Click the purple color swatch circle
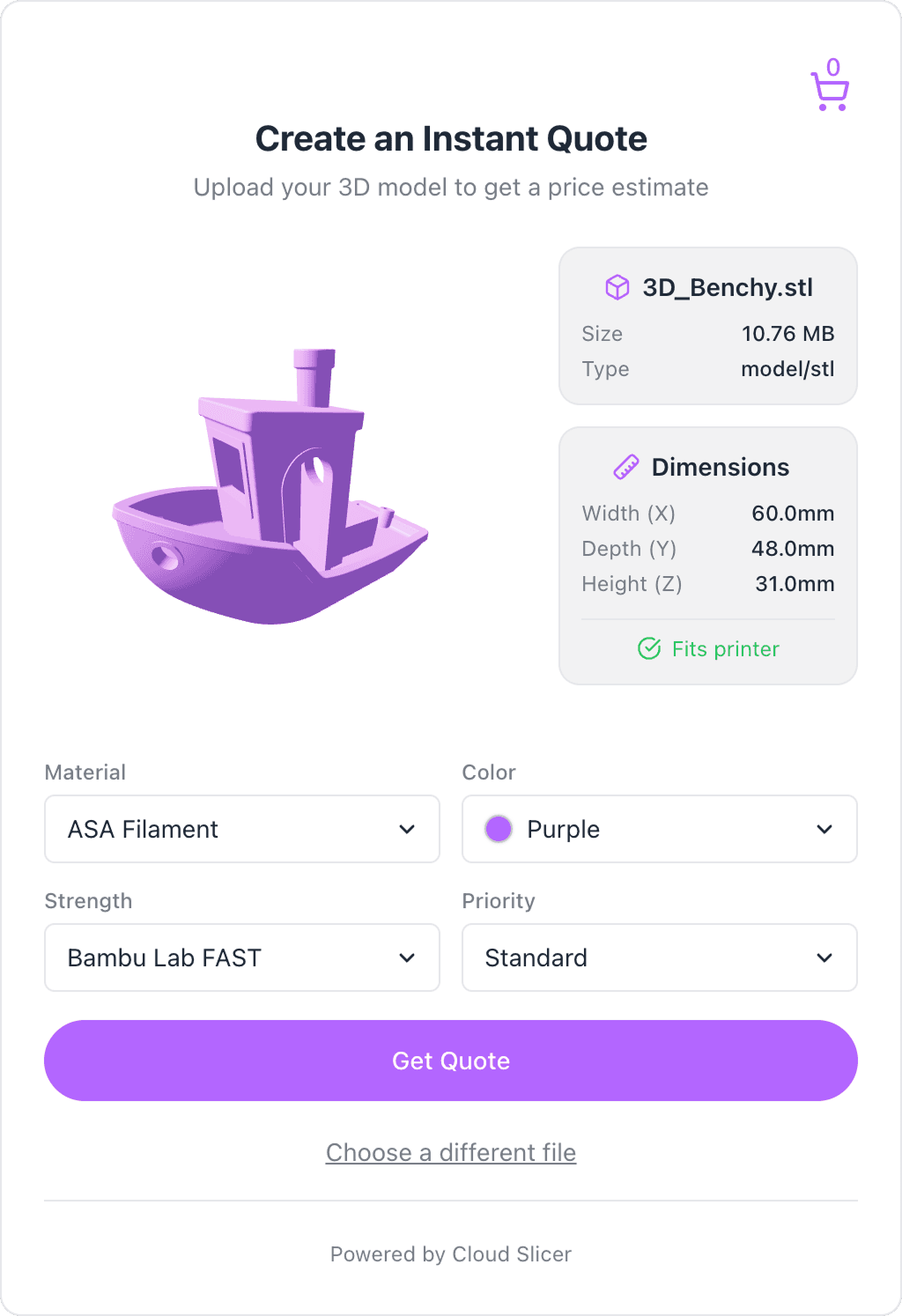Viewport: 902px width, 1316px height. click(x=499, y=829)
